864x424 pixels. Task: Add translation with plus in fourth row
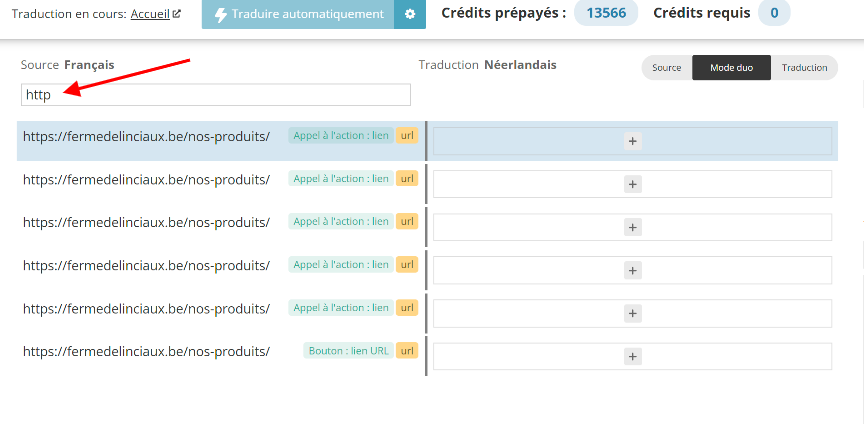[633, 270]
